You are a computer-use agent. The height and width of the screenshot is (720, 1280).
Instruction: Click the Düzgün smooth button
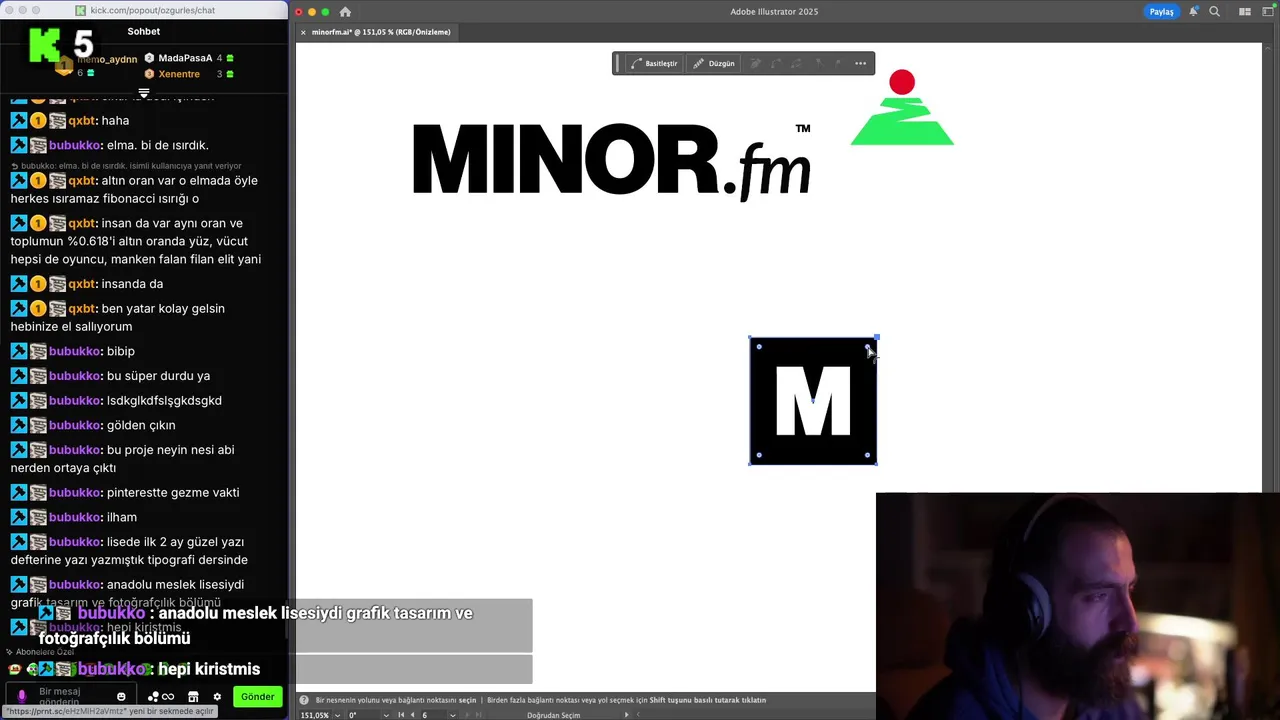pos(714,63)
